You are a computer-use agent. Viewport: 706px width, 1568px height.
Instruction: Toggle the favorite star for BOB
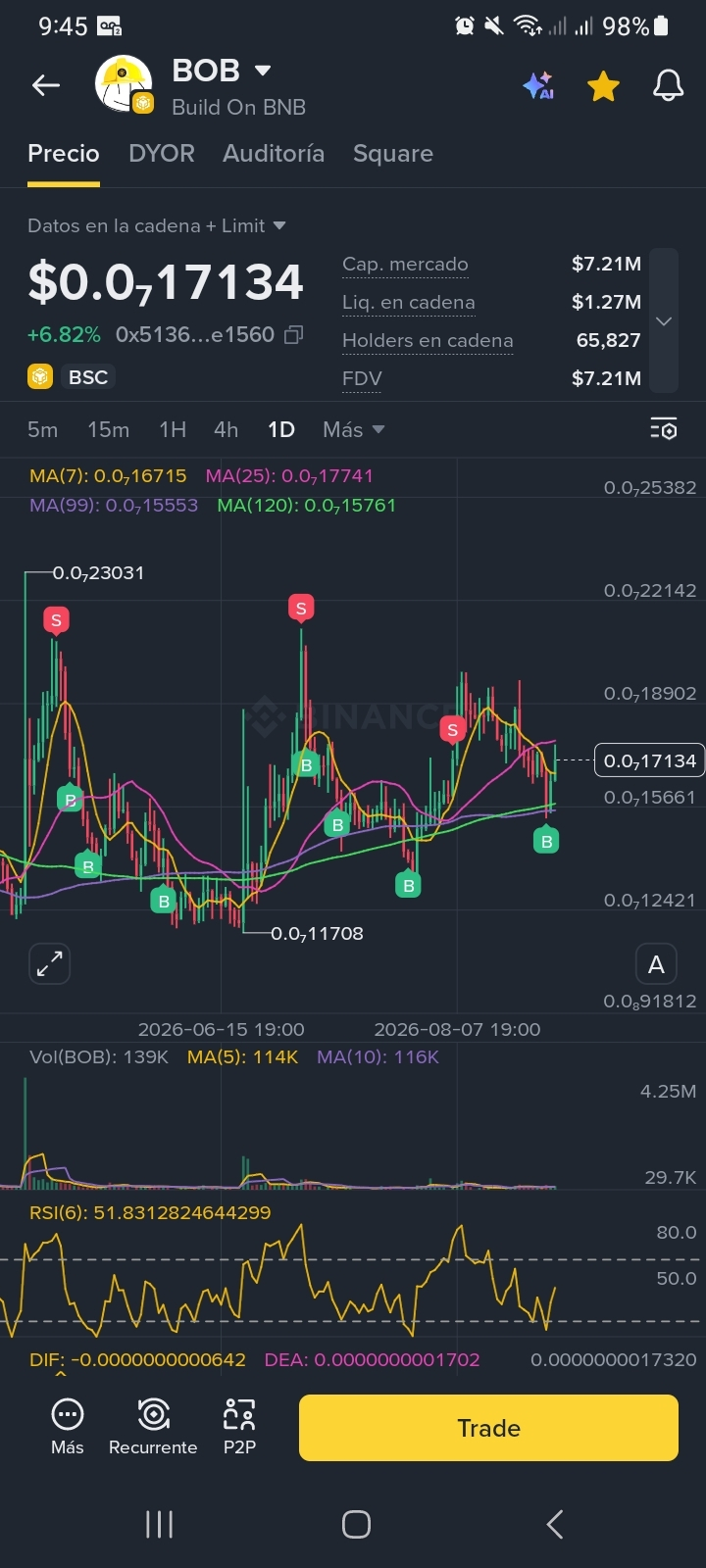(603, 86)
